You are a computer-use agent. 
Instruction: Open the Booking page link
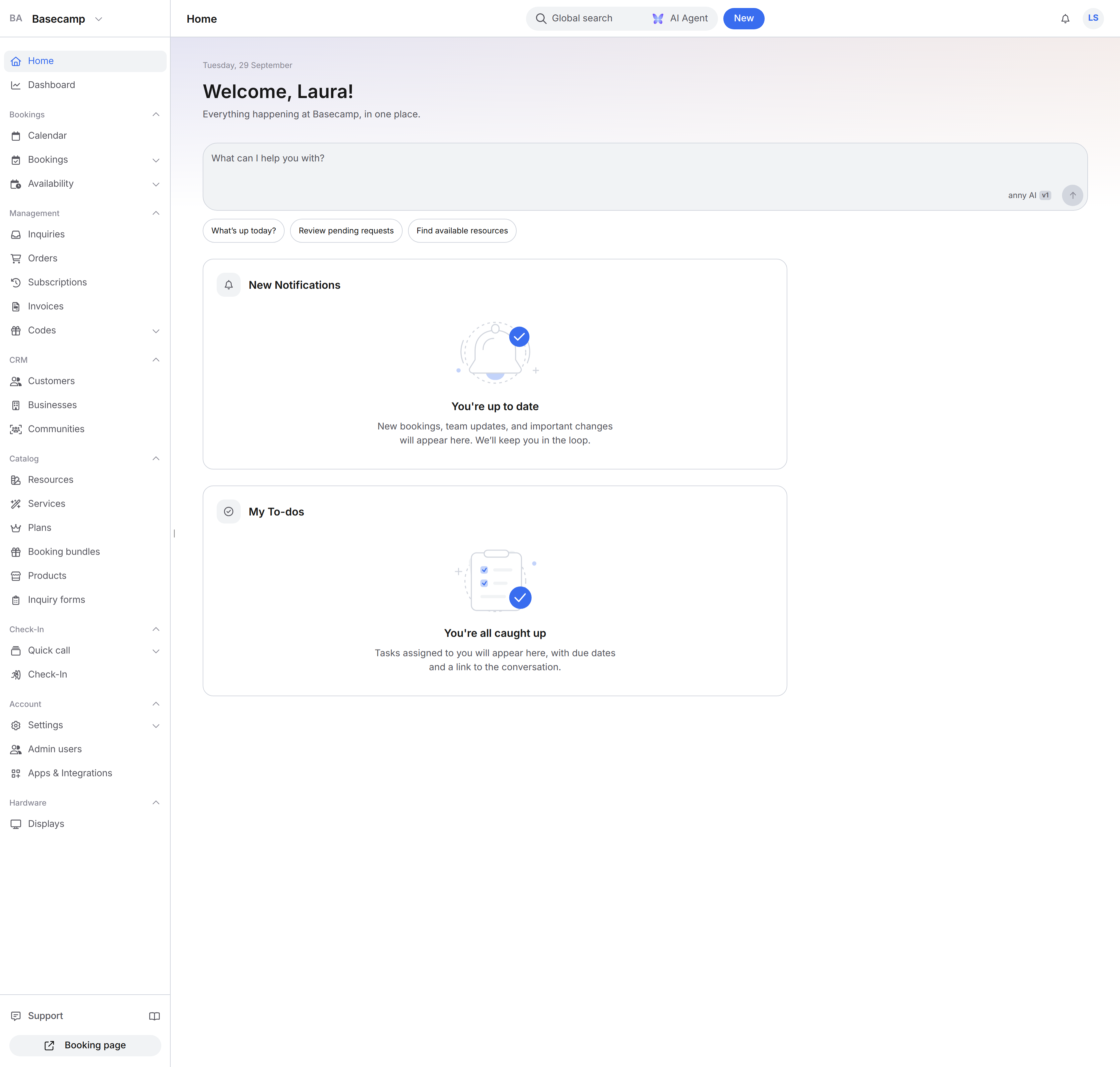coord(85,1045)
